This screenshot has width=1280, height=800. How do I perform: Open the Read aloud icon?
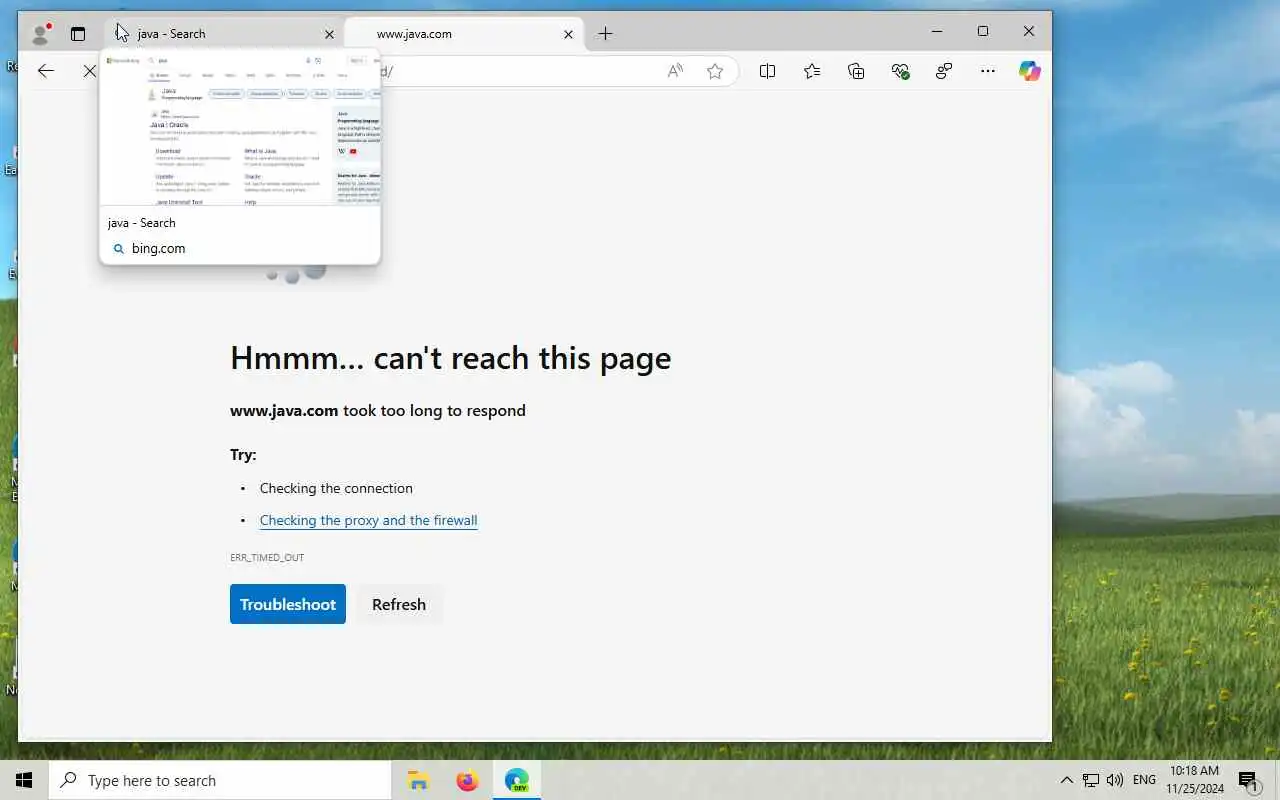tap(675, 71)
